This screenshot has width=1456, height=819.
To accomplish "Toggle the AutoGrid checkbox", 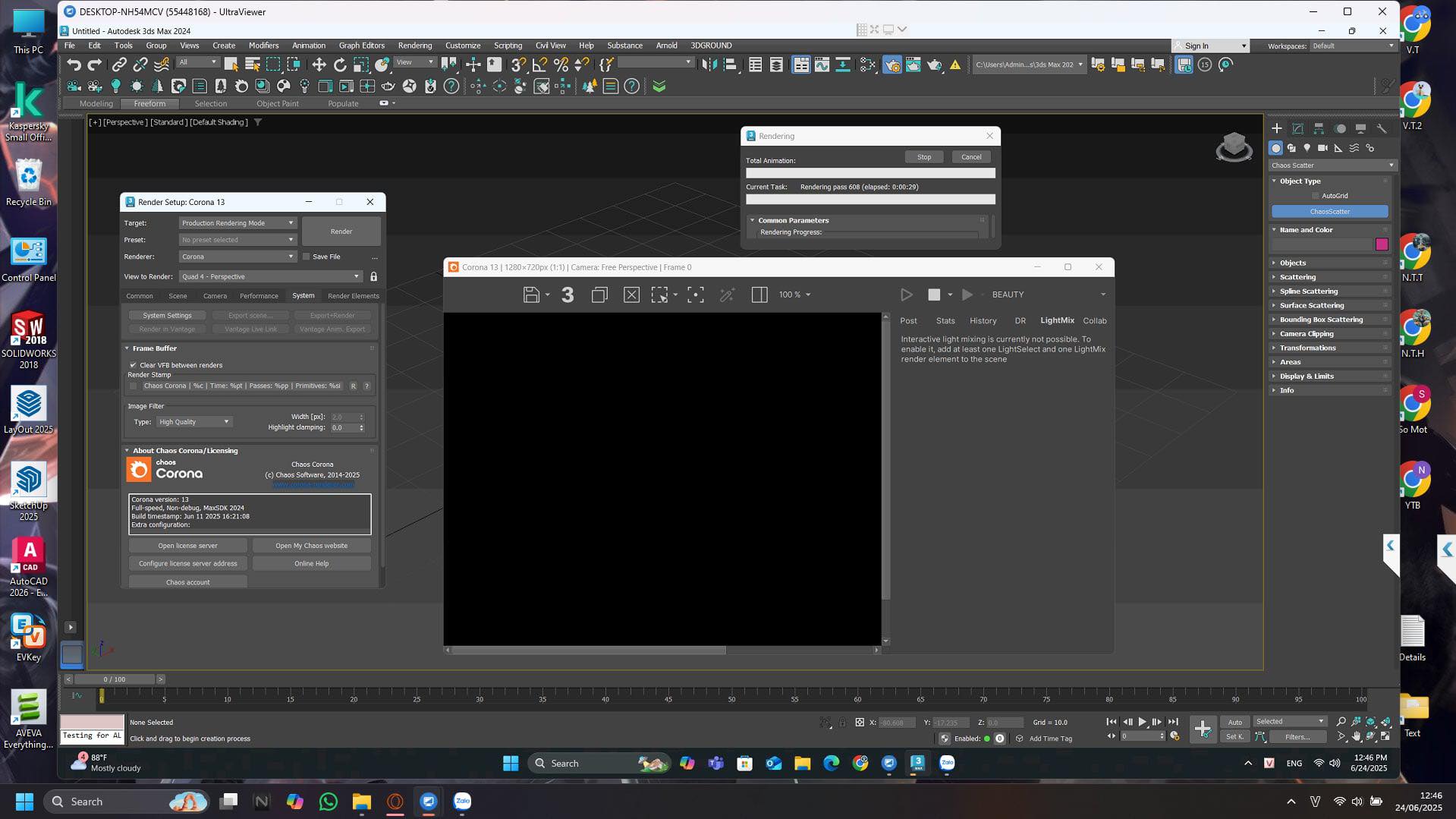I will tap(1316, 196).
